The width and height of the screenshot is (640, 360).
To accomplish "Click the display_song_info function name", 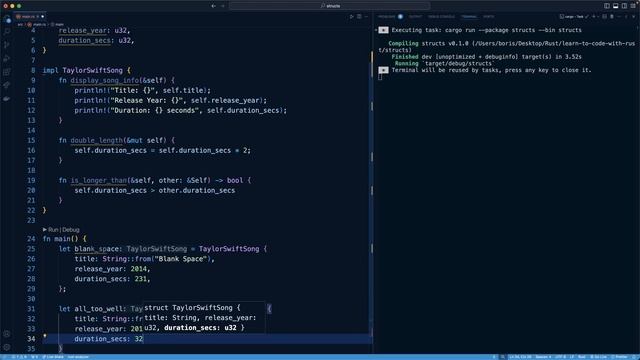I will 105,80.
